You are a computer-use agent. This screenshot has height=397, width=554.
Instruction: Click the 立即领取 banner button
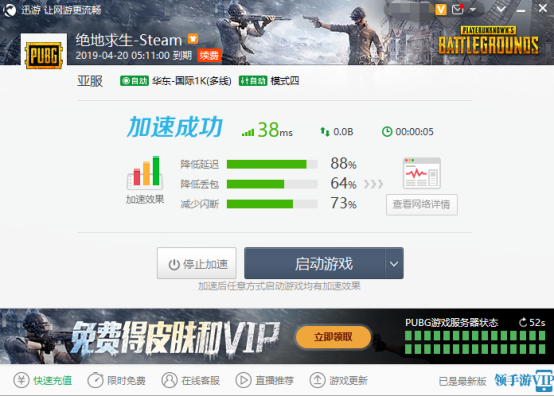[x=333, y=337]
